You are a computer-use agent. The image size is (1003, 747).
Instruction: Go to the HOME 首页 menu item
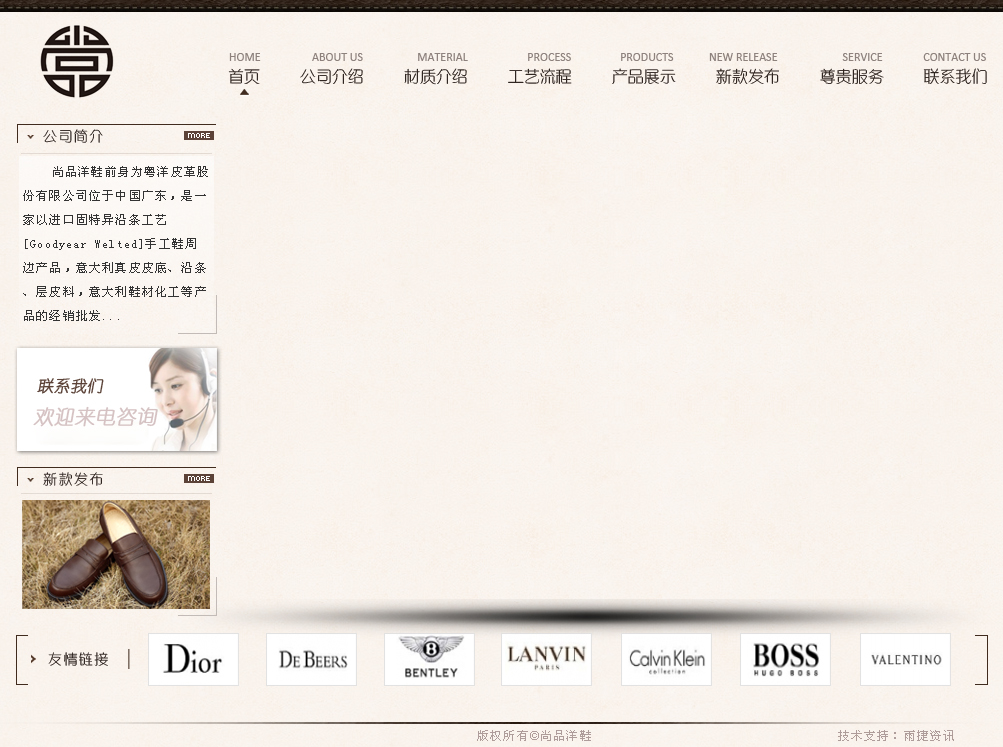coord(244,69)
